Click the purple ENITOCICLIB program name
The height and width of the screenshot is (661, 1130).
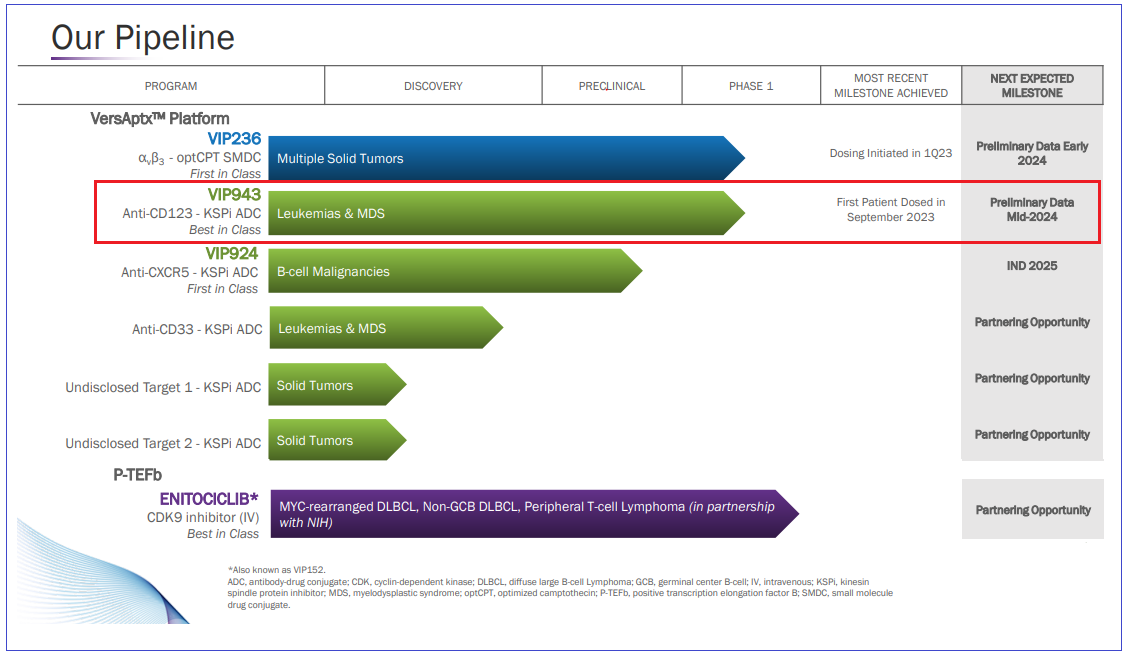click(209, 498)
